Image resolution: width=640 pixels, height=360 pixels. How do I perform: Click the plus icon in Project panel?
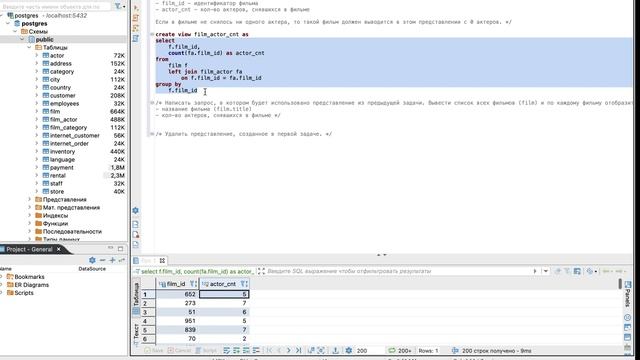[x=112, y=260]
